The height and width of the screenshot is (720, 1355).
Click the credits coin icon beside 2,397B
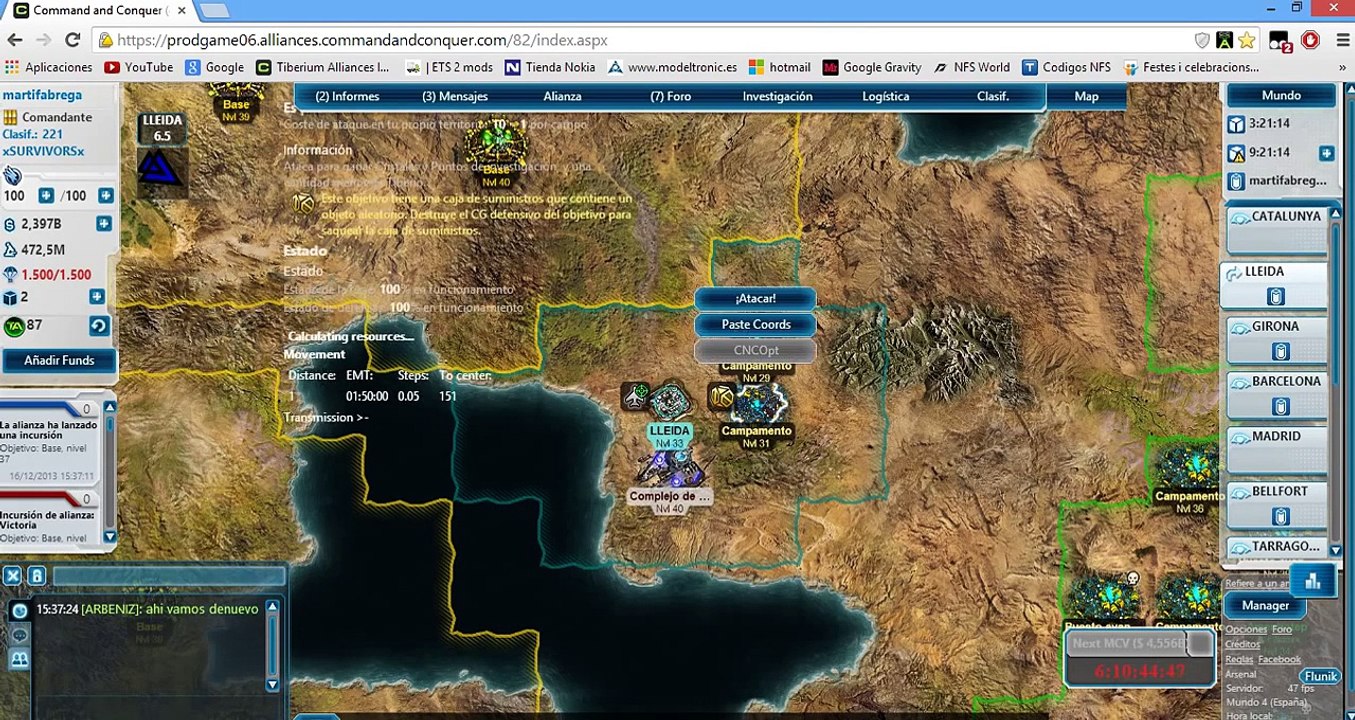pyautogui.click(x=10, y=224)
